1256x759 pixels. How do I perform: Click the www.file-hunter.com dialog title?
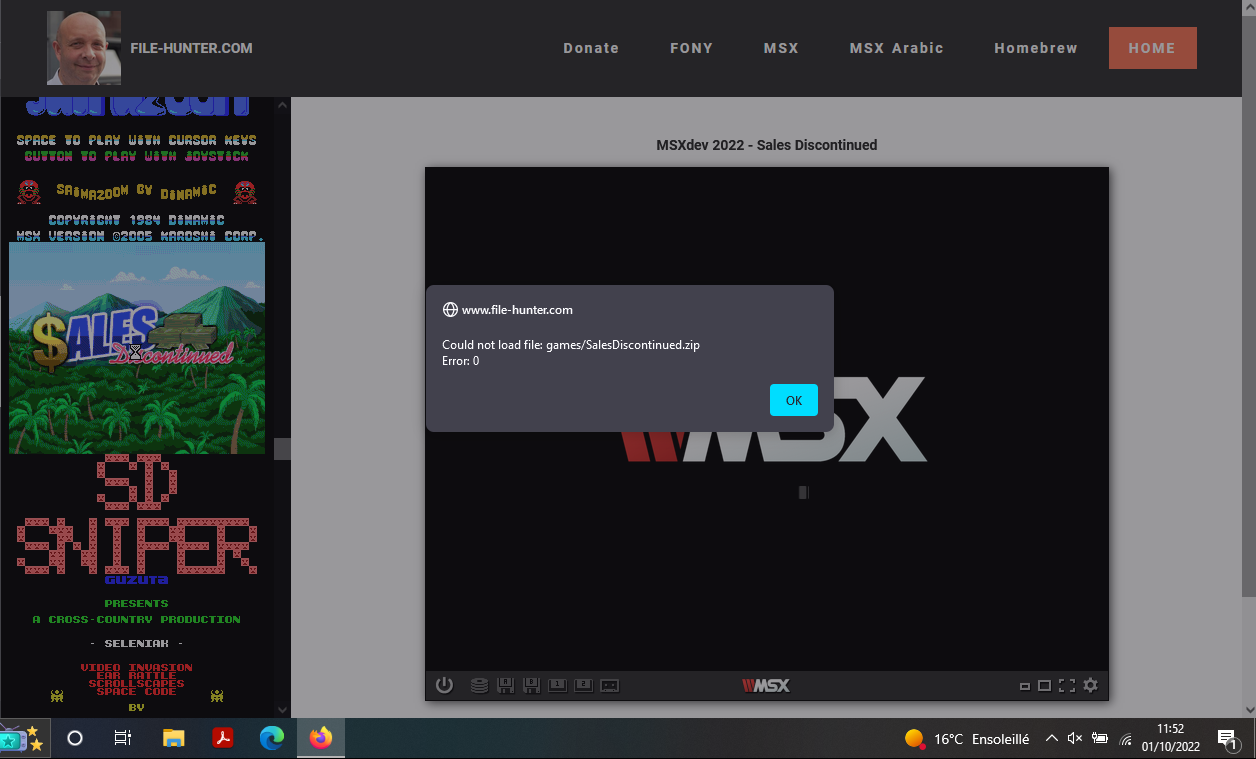tap(517, 310)
